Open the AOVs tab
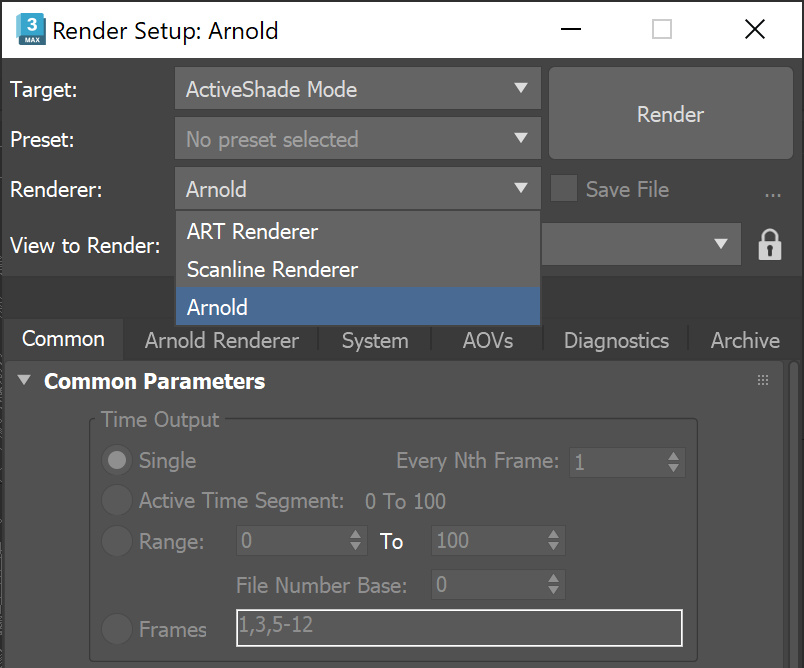The height and width of the screenshot is (668, 804). coord(488,340)
